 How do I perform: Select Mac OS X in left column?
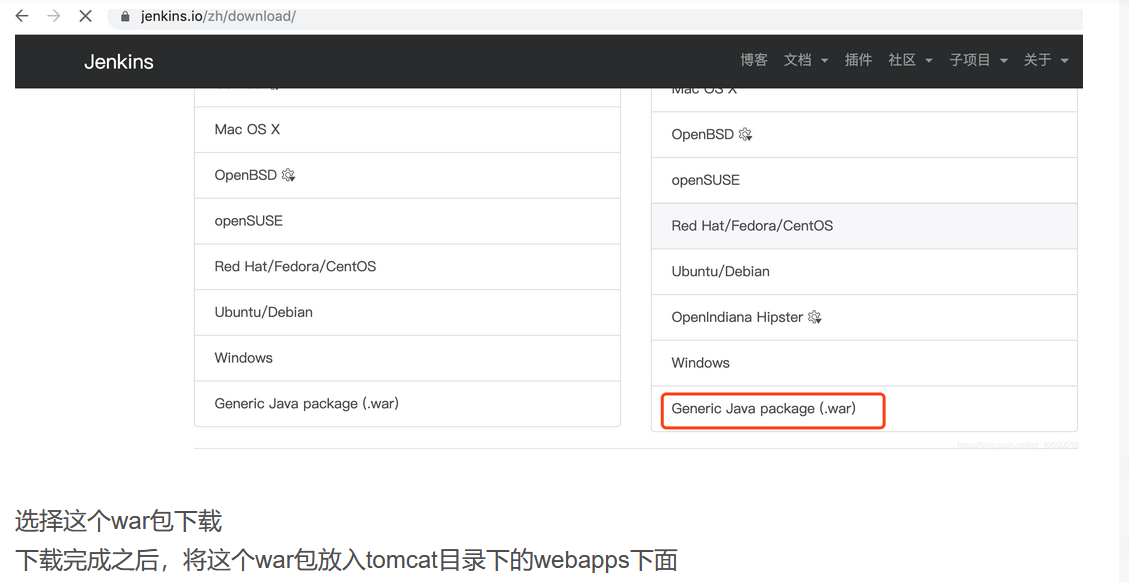(408, 130)
